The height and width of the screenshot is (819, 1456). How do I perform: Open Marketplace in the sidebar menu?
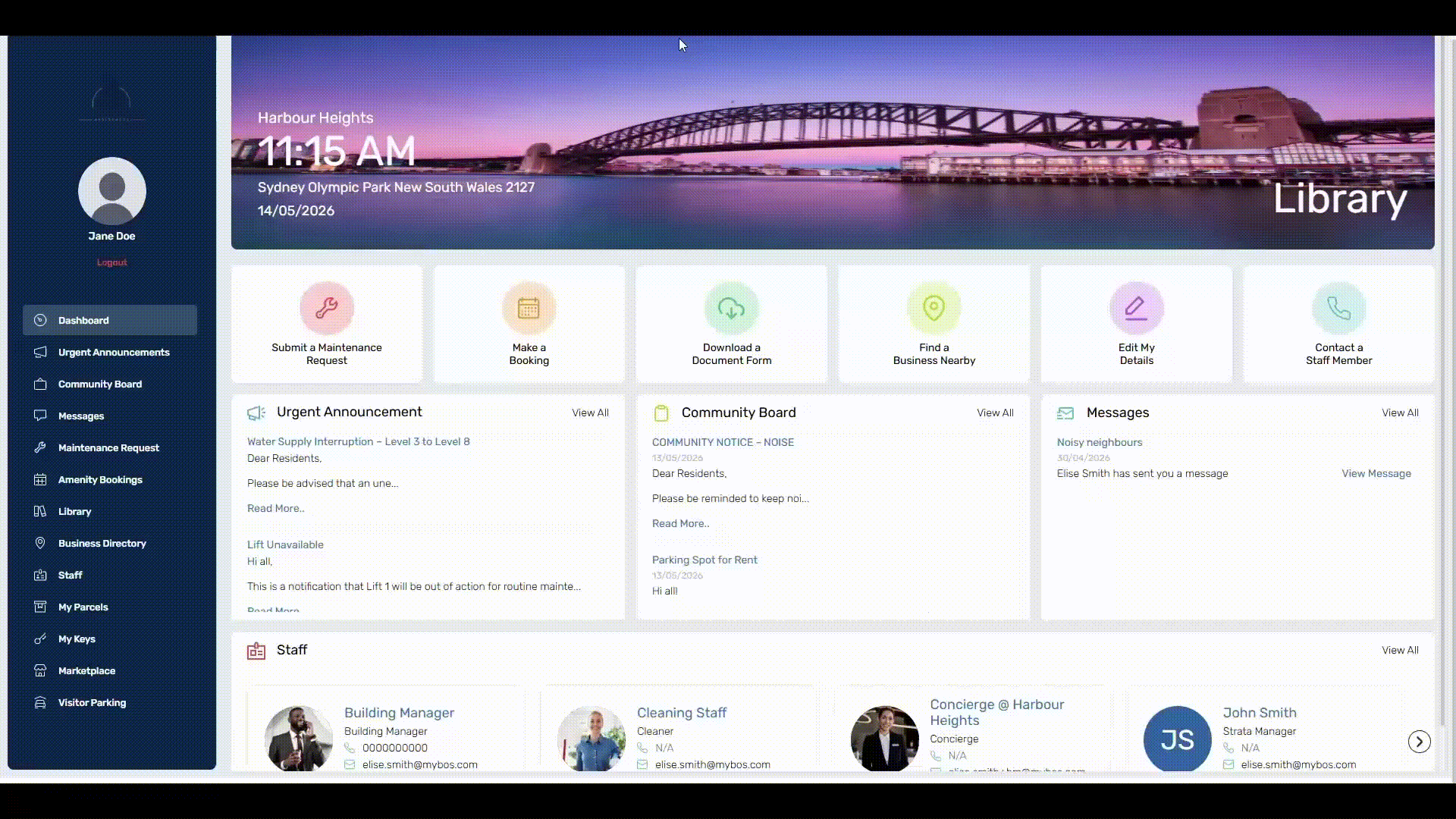[x=110, y=670]
